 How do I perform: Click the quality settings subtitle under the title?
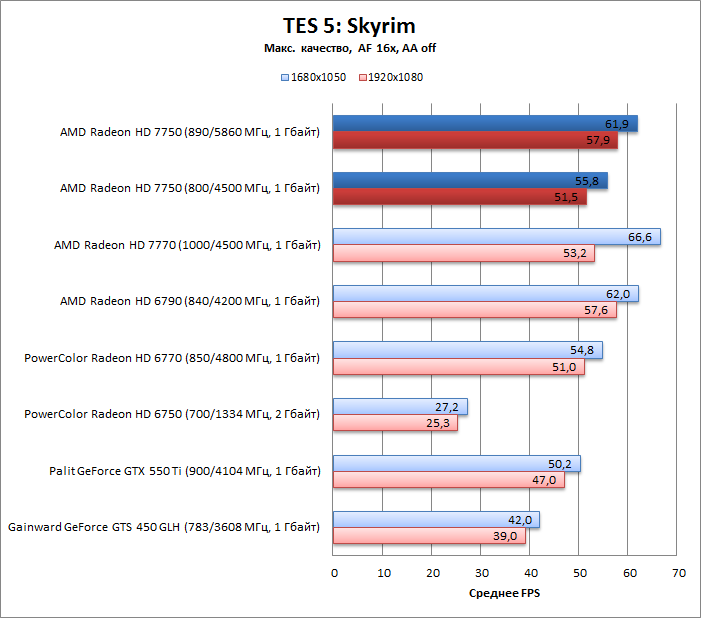point(350,48)
